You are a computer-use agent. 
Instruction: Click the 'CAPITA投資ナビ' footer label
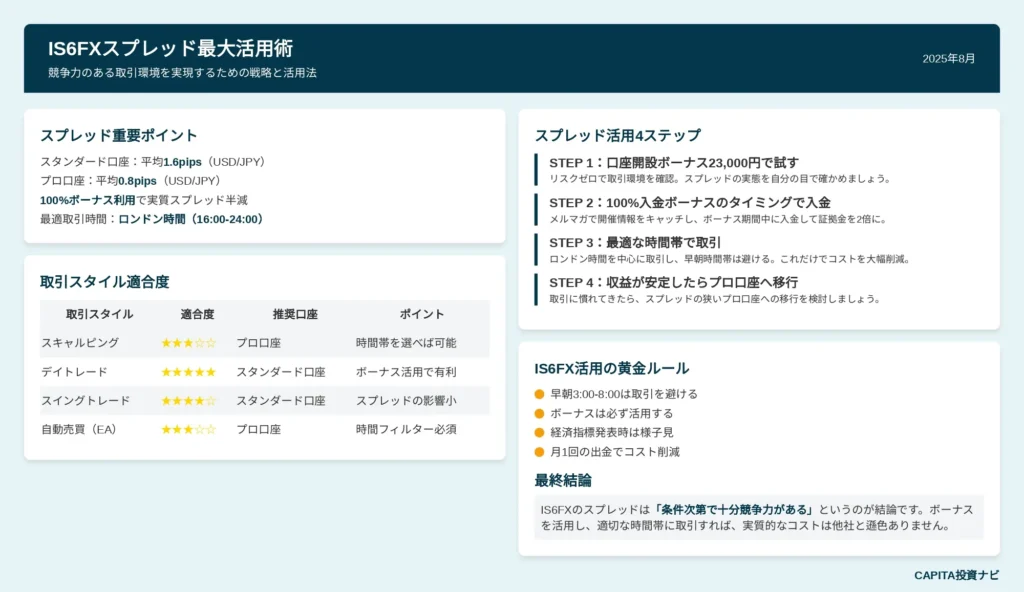[x=956, y=575]
